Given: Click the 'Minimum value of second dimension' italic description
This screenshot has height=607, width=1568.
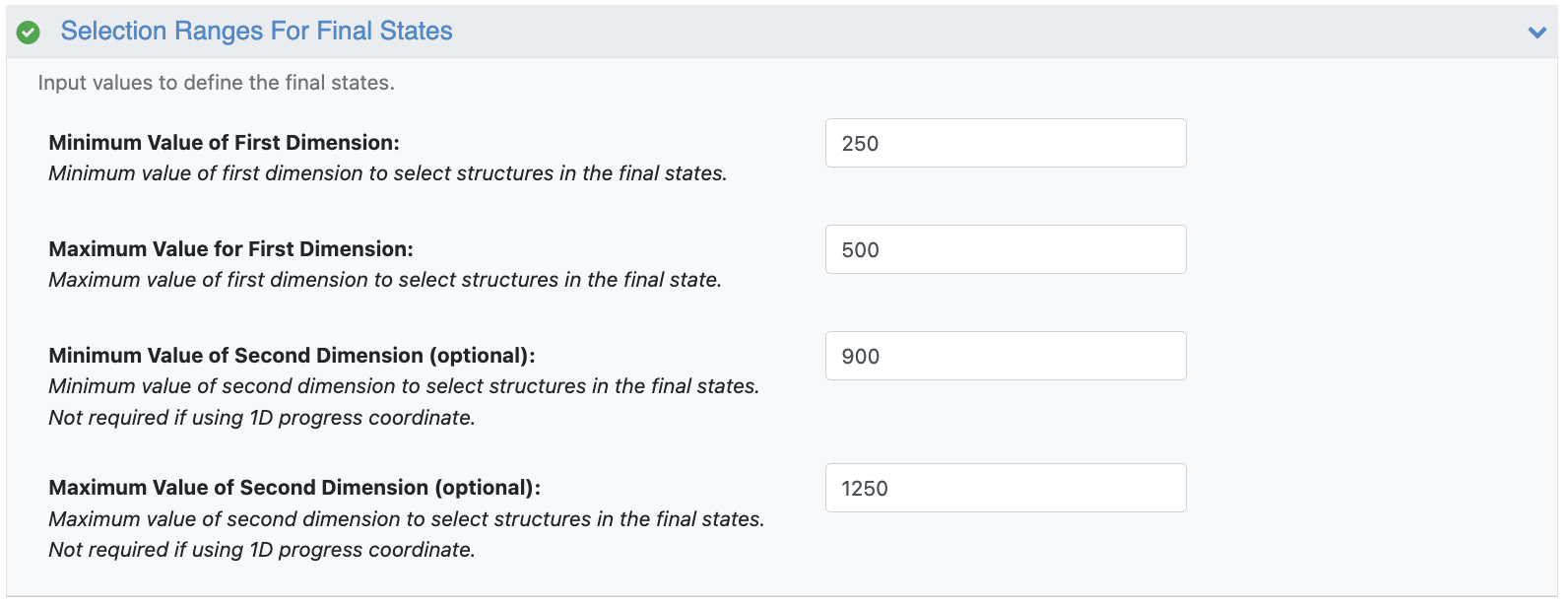Looking at the screenshot, I should (404, 386).
